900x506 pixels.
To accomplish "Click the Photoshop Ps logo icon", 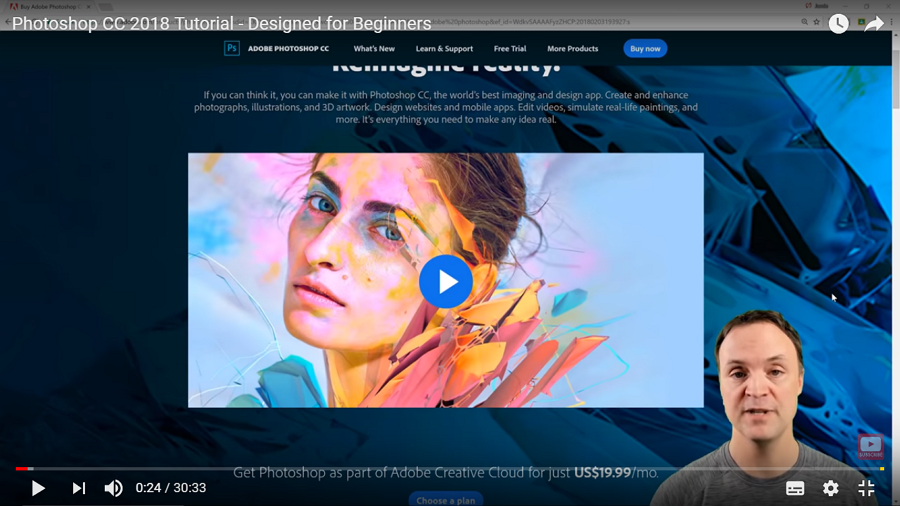I will click(x=231, y=48).
